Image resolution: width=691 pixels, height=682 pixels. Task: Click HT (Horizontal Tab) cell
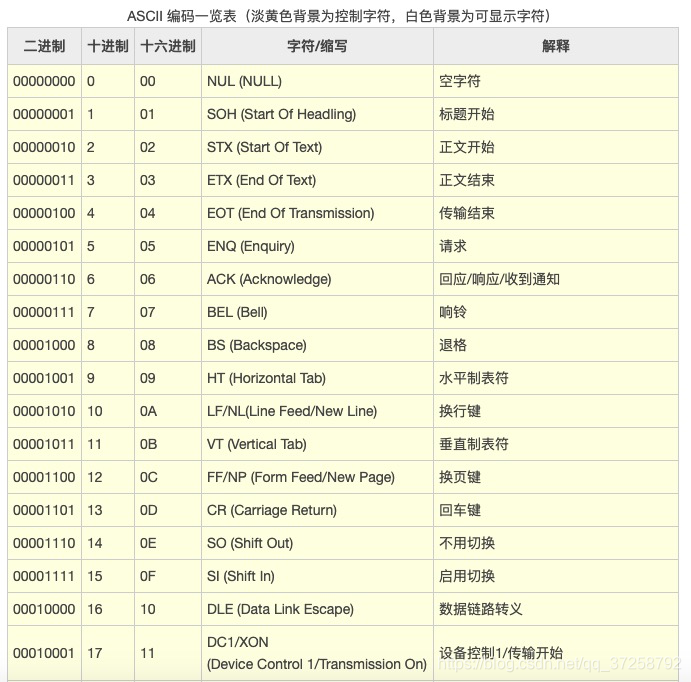click(317, 378)
